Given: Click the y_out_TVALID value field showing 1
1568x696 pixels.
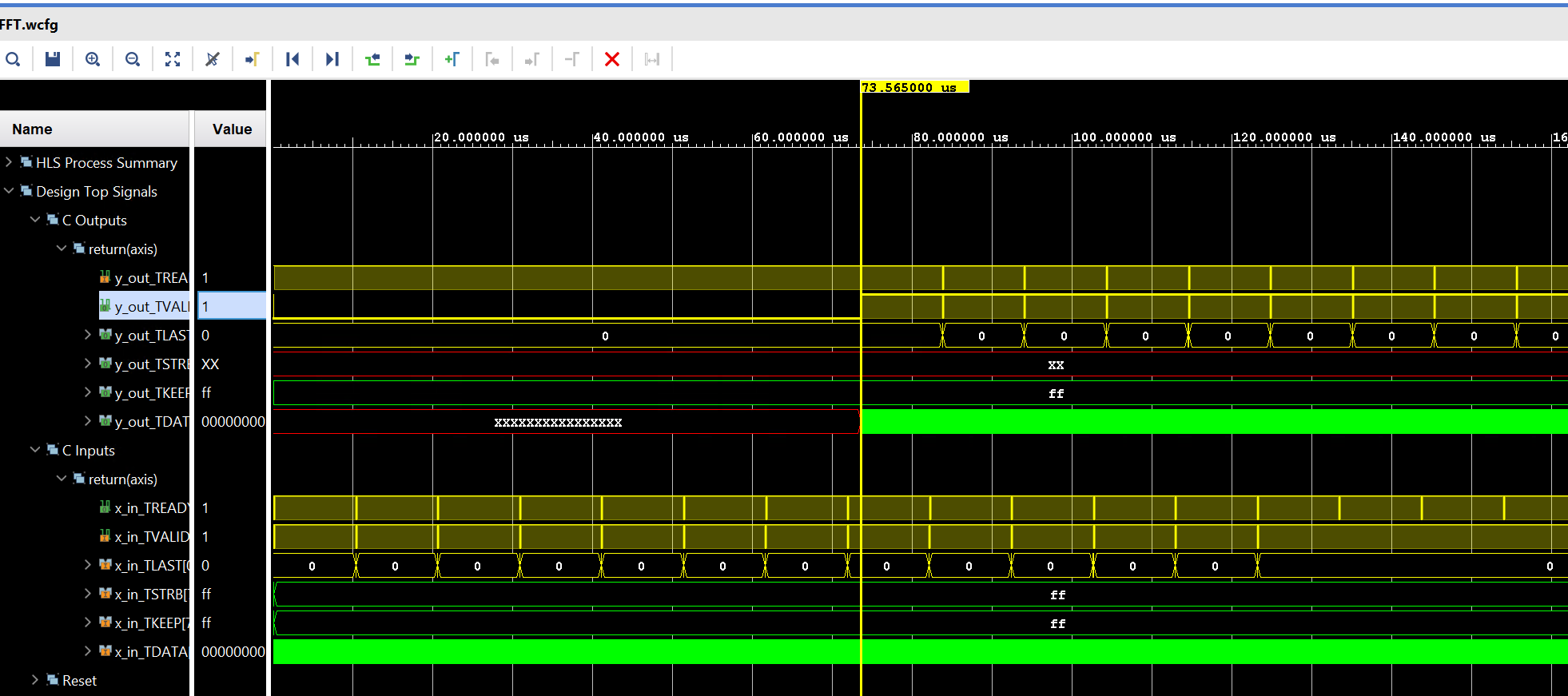Looking at the screenshot, I should click(x=232, y=306).
